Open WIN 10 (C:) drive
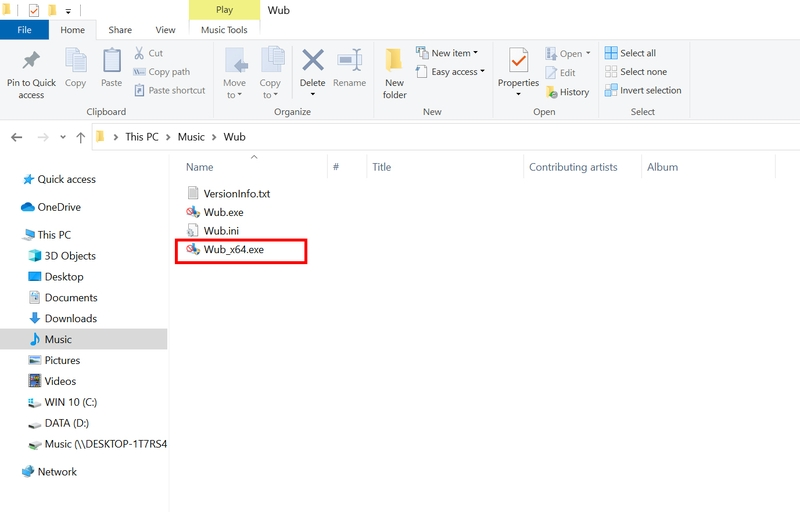The image size is (800, 512). click(x=63, y=402)
